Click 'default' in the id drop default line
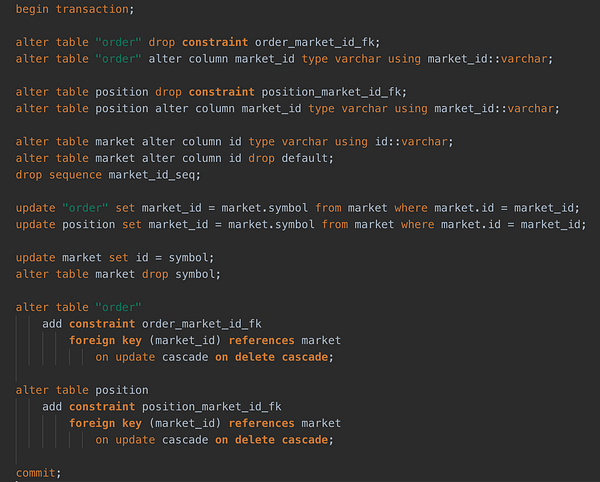This screenshot has height=482, width=600. coord(305,158)
